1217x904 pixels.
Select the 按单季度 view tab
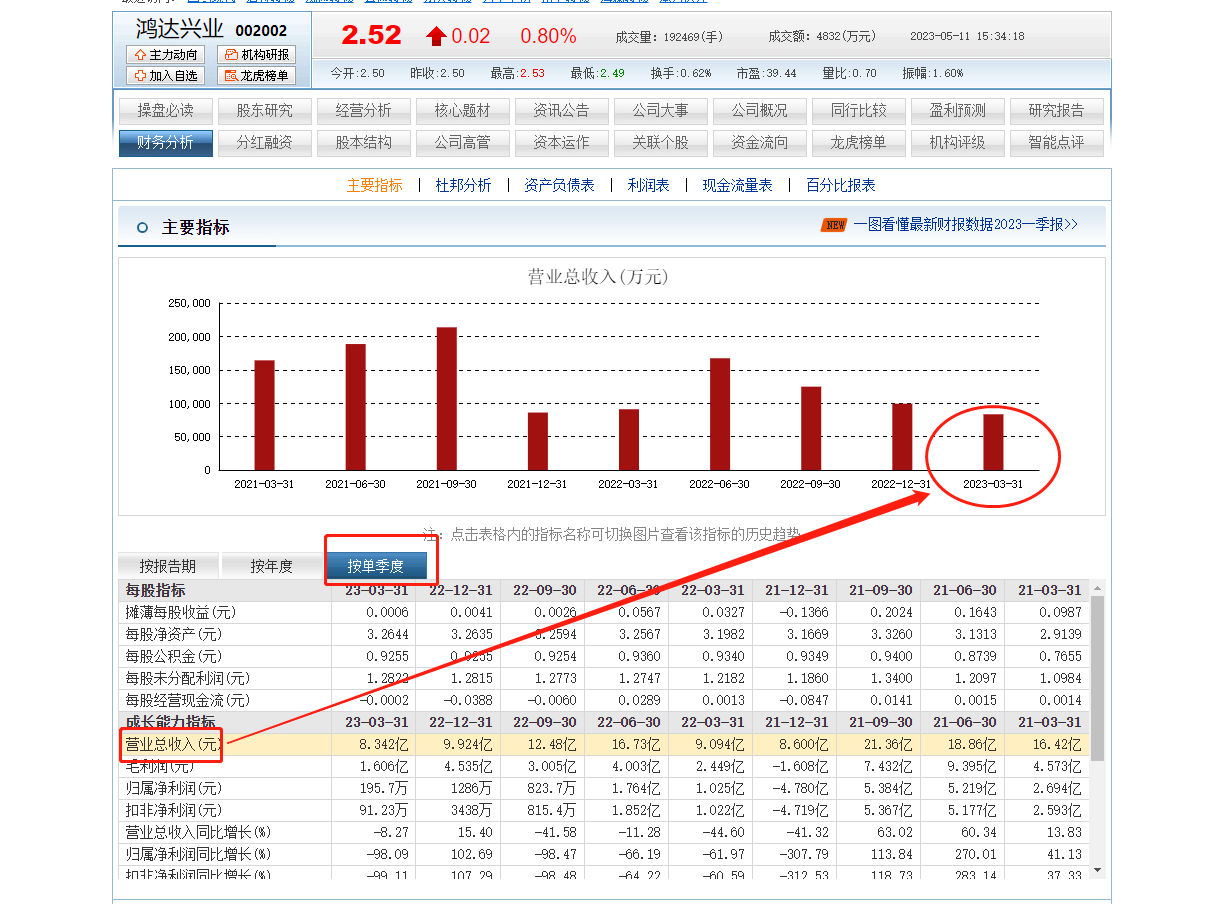tap(376, 566)
